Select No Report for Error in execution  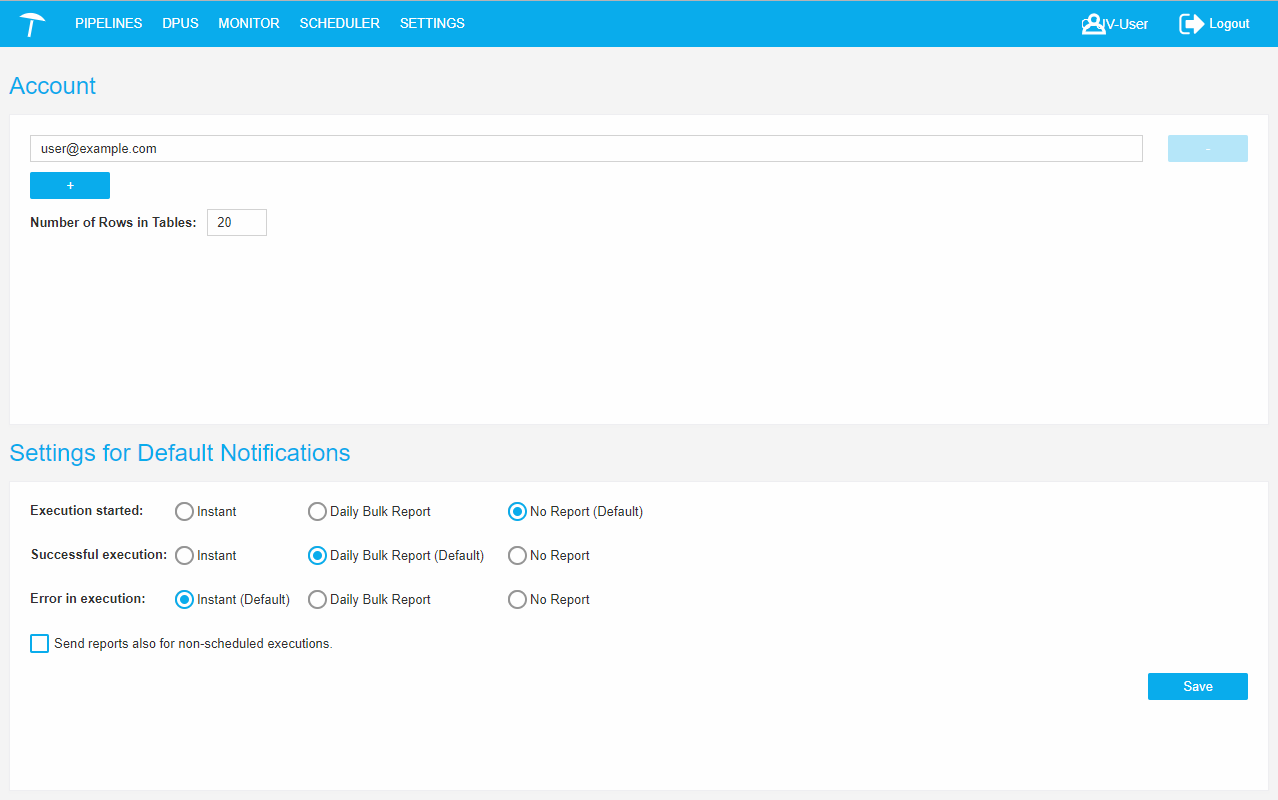pos(517,600)
